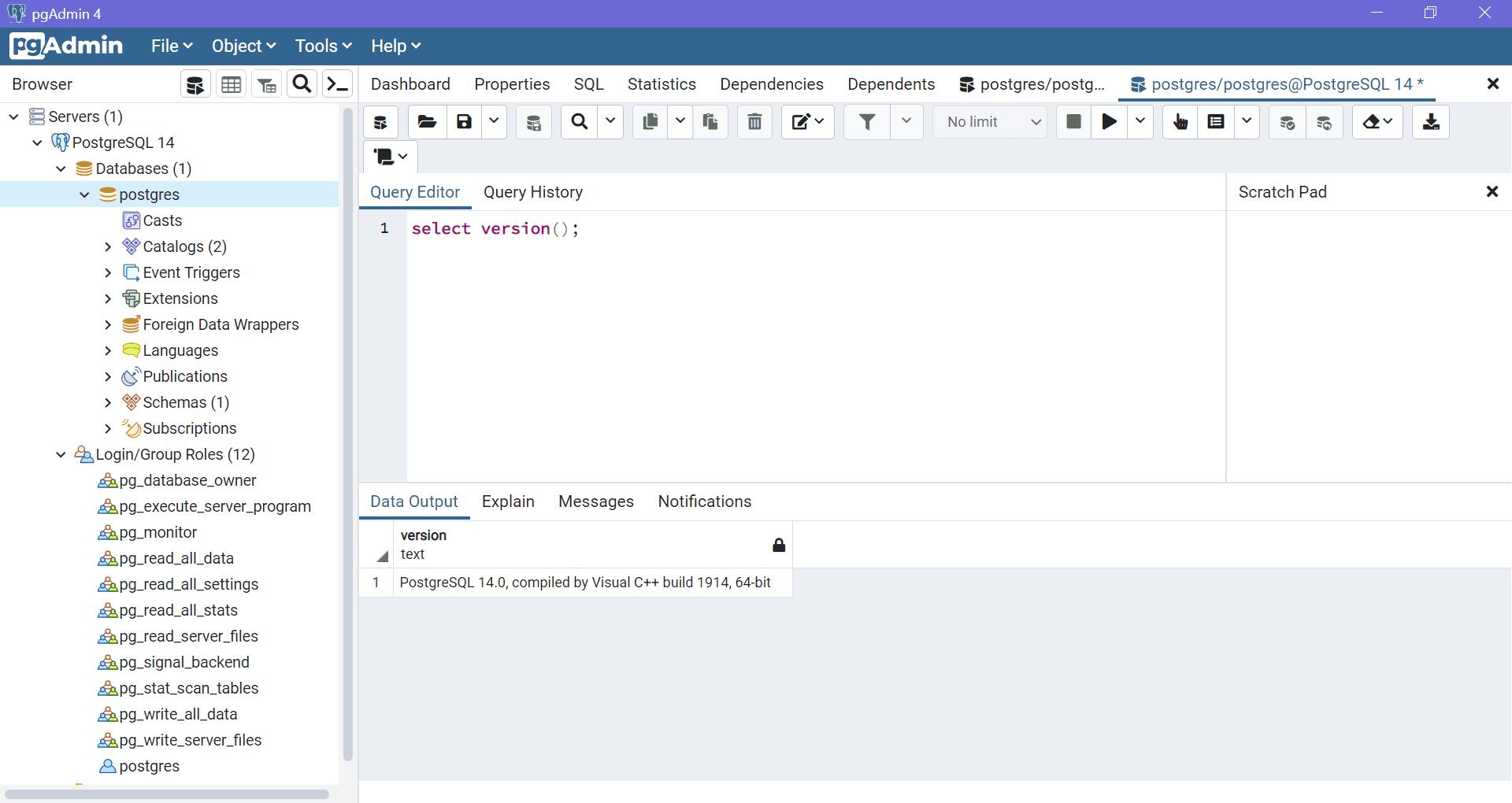Toggle the object browser filter
Image resolution: width=1512 pixels, height=803 pixels.
pyautogui.click(x=266, y=83)
